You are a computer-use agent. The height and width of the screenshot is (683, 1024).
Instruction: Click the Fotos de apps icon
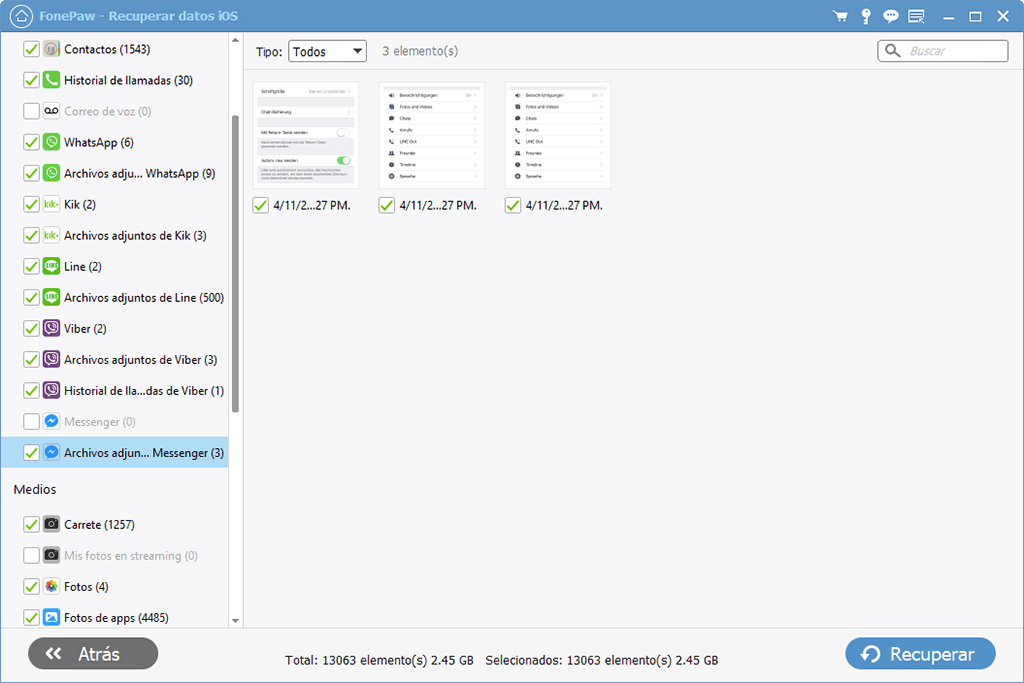52,617
